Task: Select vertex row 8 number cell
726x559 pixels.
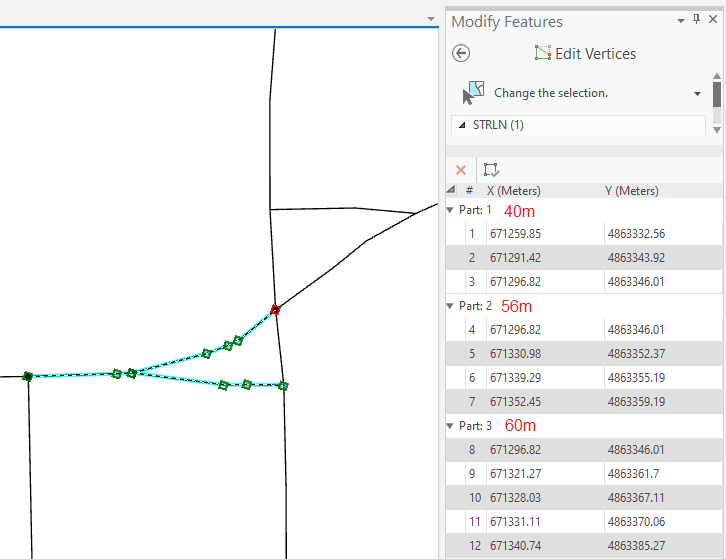Action: (x=471, y=450)
